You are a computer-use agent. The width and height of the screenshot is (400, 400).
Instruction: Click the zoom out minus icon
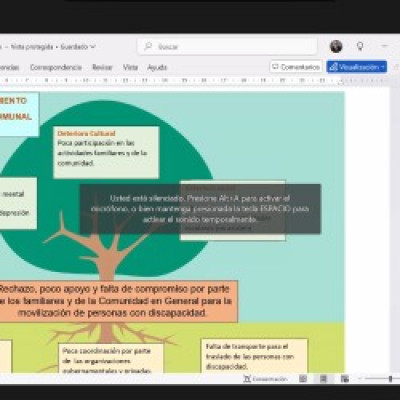[360, 379]
